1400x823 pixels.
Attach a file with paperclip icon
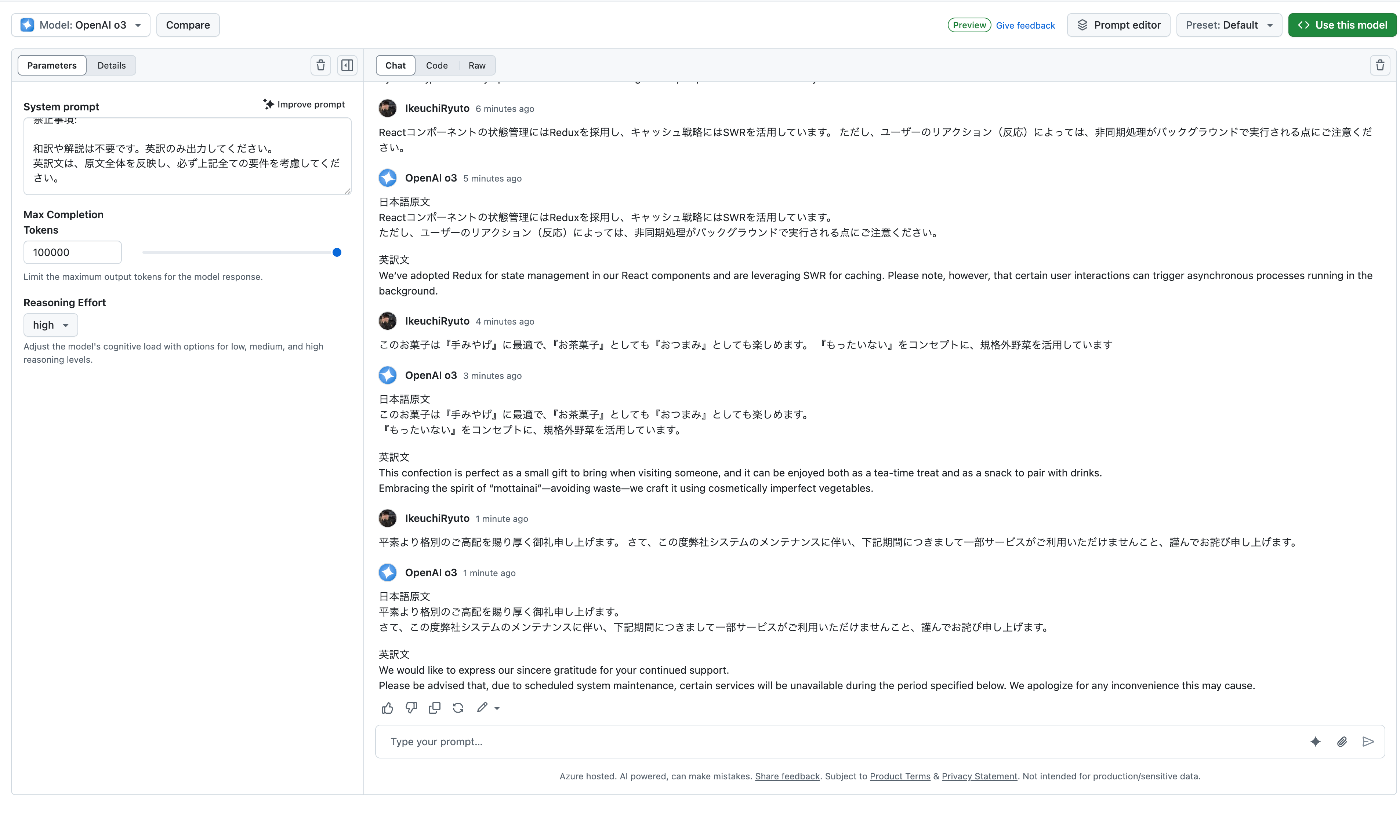(x=1342, y=742)
